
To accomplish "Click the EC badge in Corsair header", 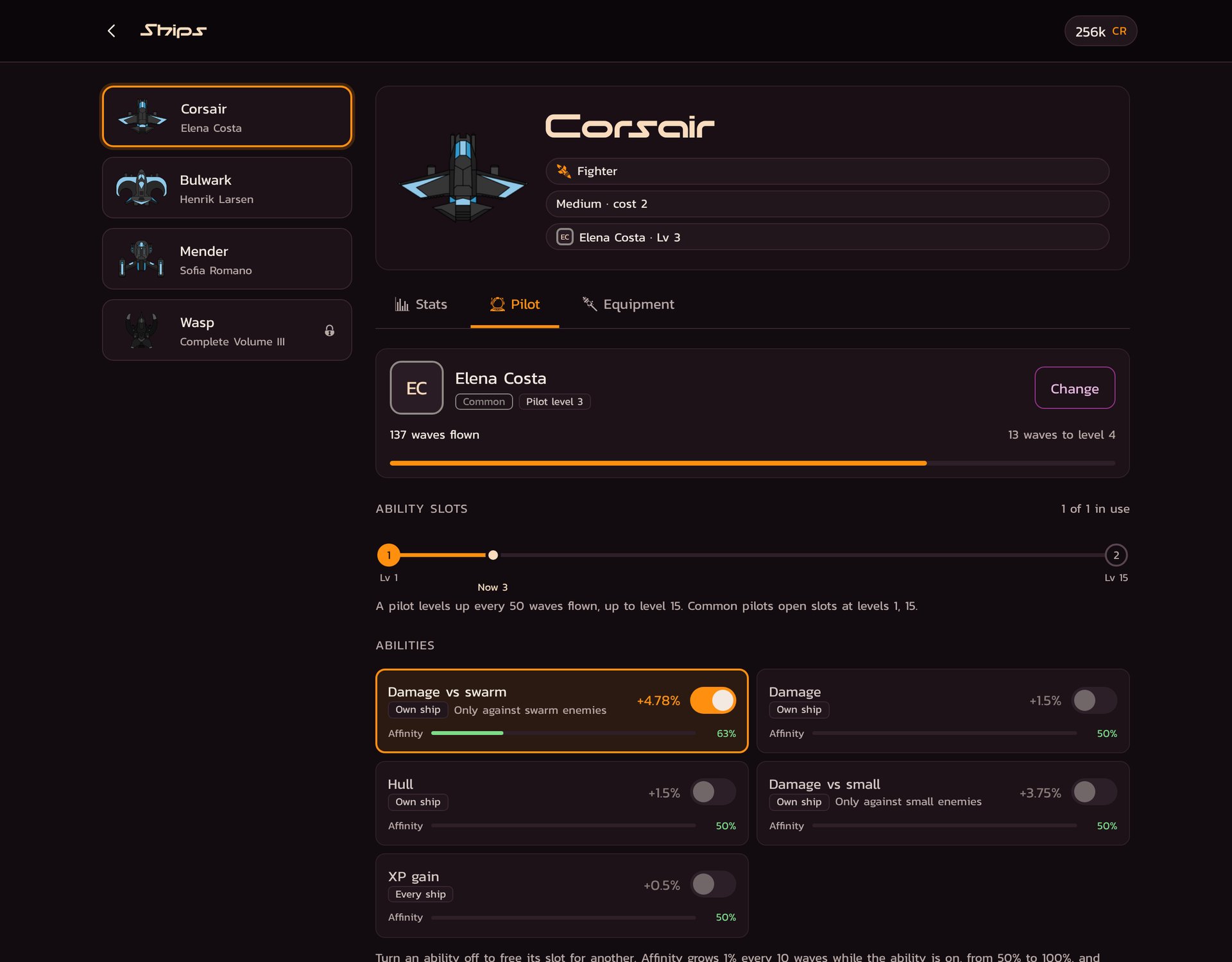I will tap(565, 237).
